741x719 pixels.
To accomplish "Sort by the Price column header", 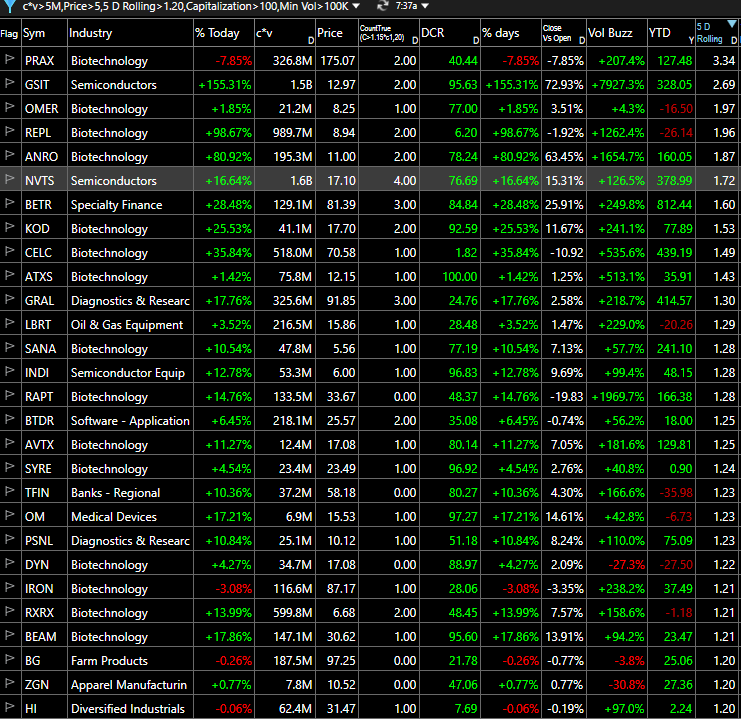I will 337,33.
